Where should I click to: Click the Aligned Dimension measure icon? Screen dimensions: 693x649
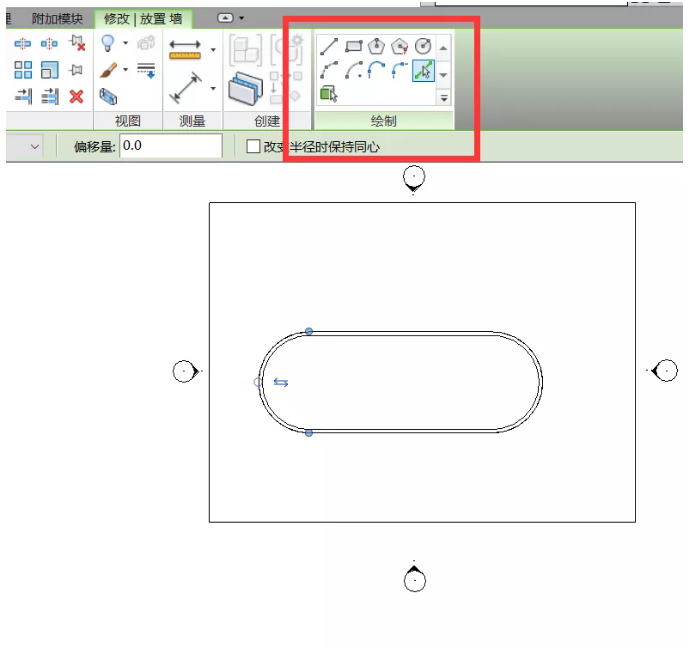tap(185, 50)
